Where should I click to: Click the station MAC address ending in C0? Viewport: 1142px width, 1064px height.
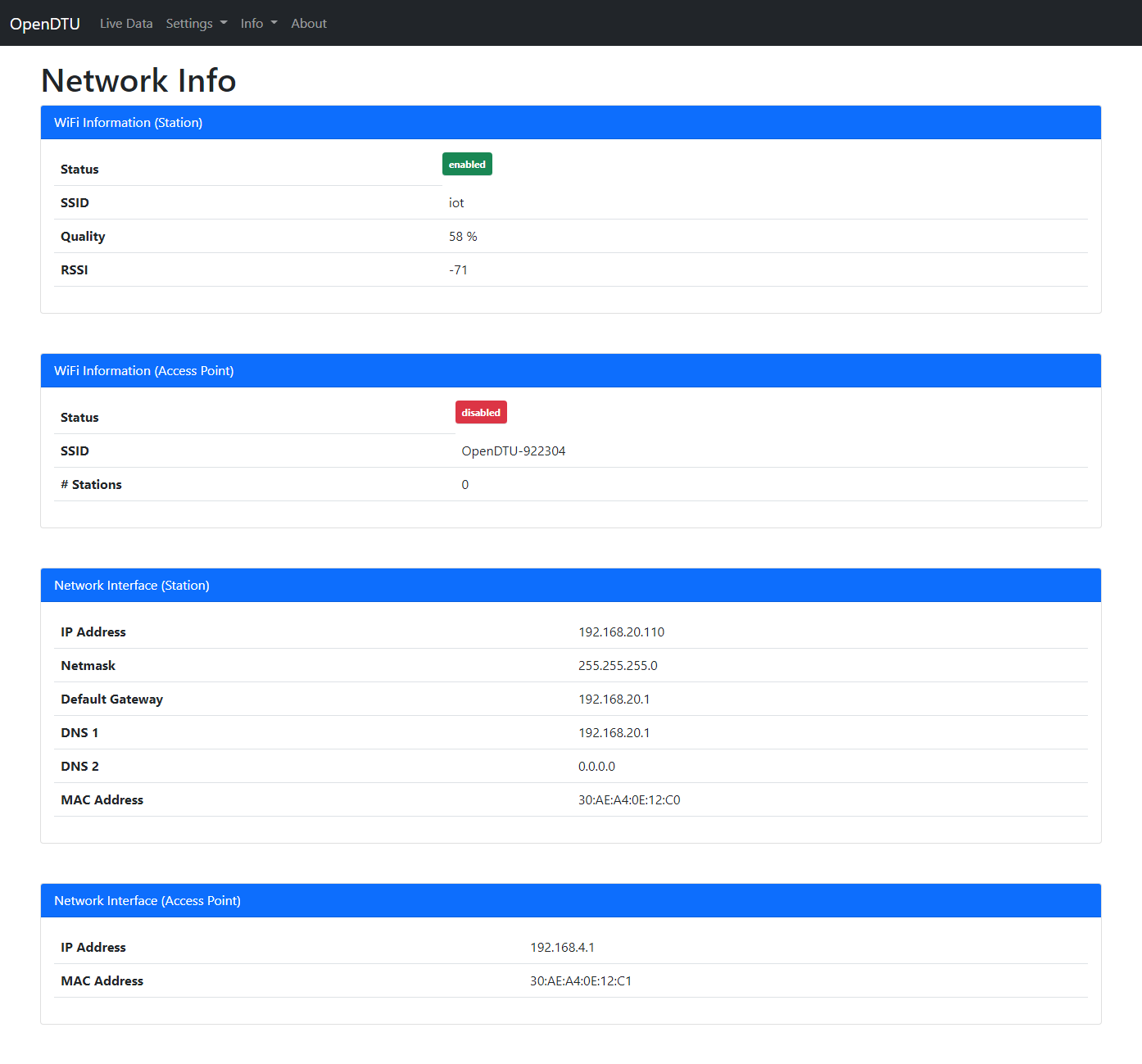pos(628,800)
